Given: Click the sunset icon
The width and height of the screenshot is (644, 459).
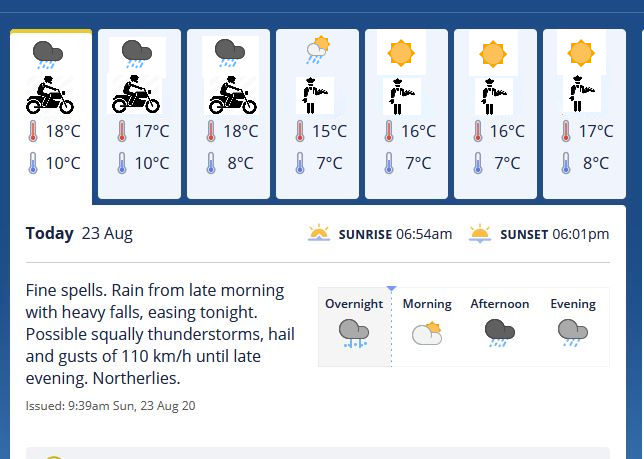Looking at the screenshot, I should 480,234.
